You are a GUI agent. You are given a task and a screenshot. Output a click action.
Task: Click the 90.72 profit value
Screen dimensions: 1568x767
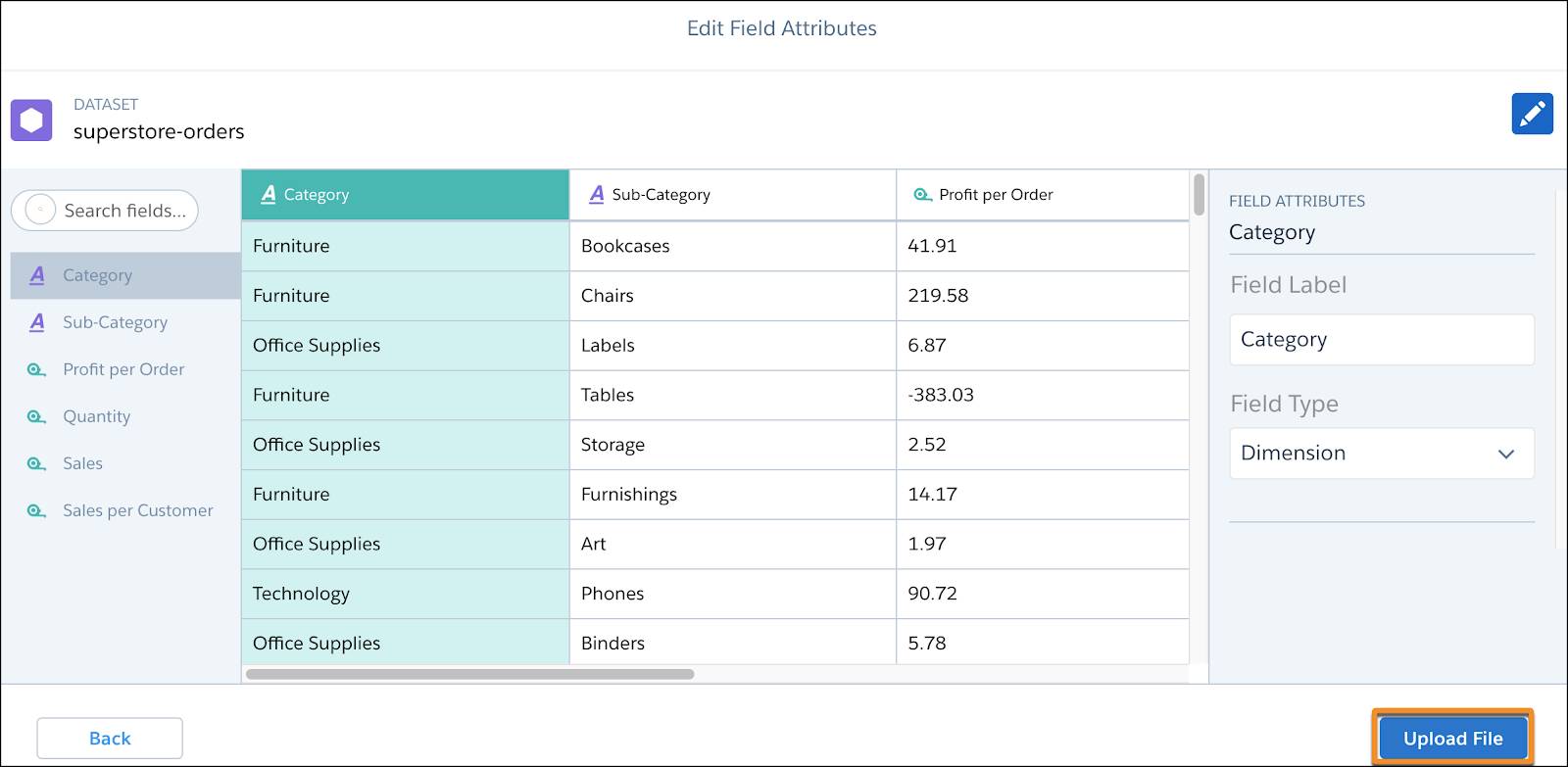coord(932,594)
